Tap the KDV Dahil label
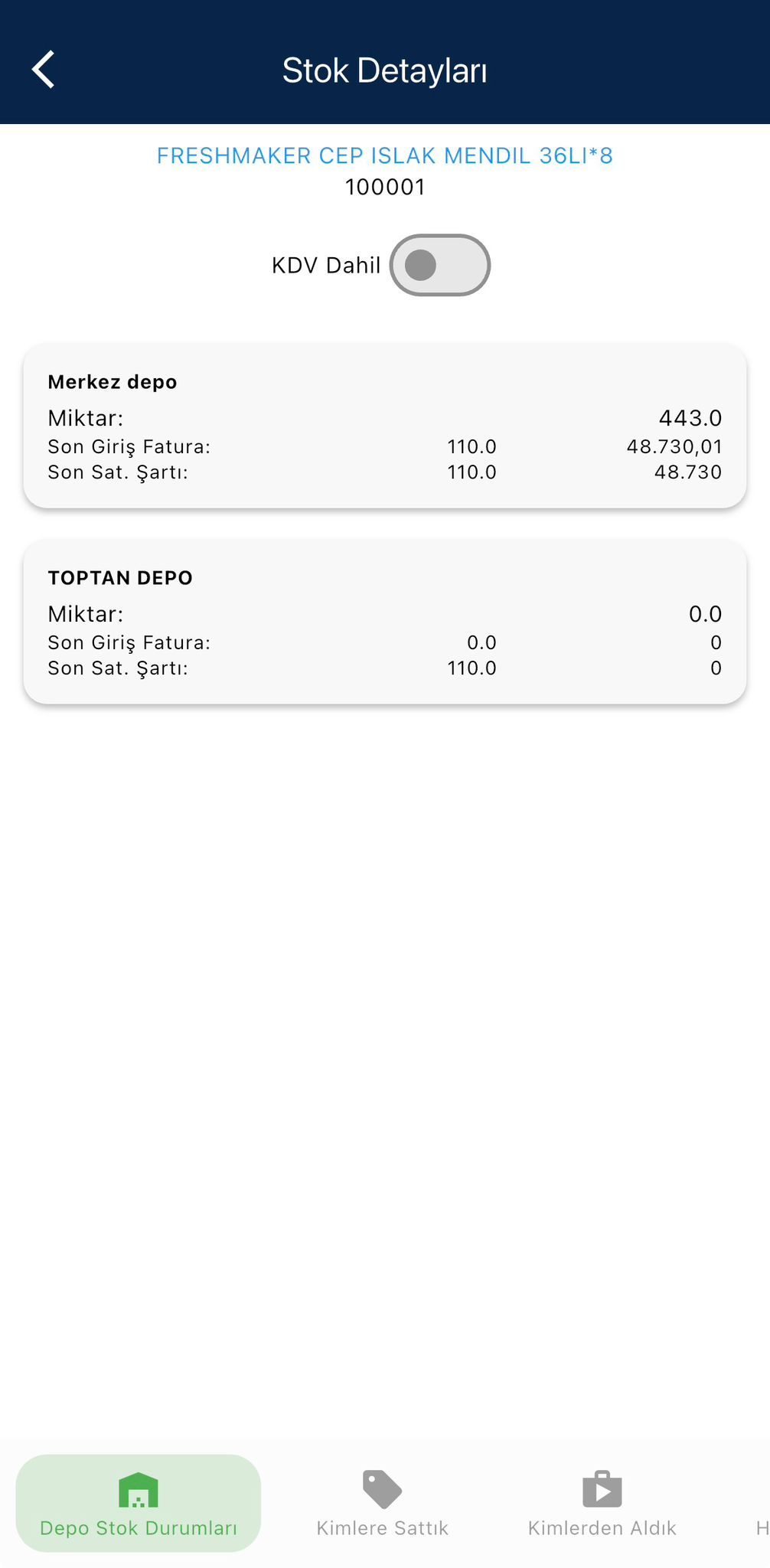This screenshot has height=1568, width=770. click(326, 266)
